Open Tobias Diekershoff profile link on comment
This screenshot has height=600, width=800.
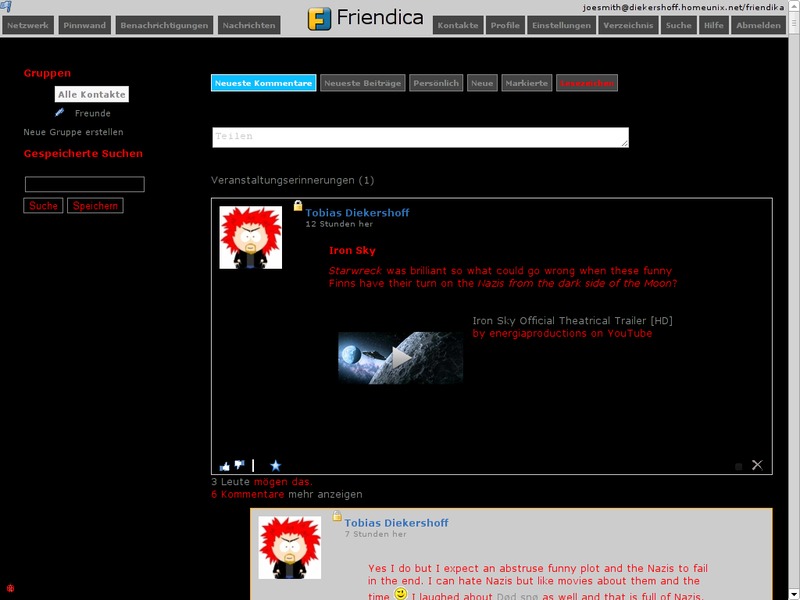(396, 523)
